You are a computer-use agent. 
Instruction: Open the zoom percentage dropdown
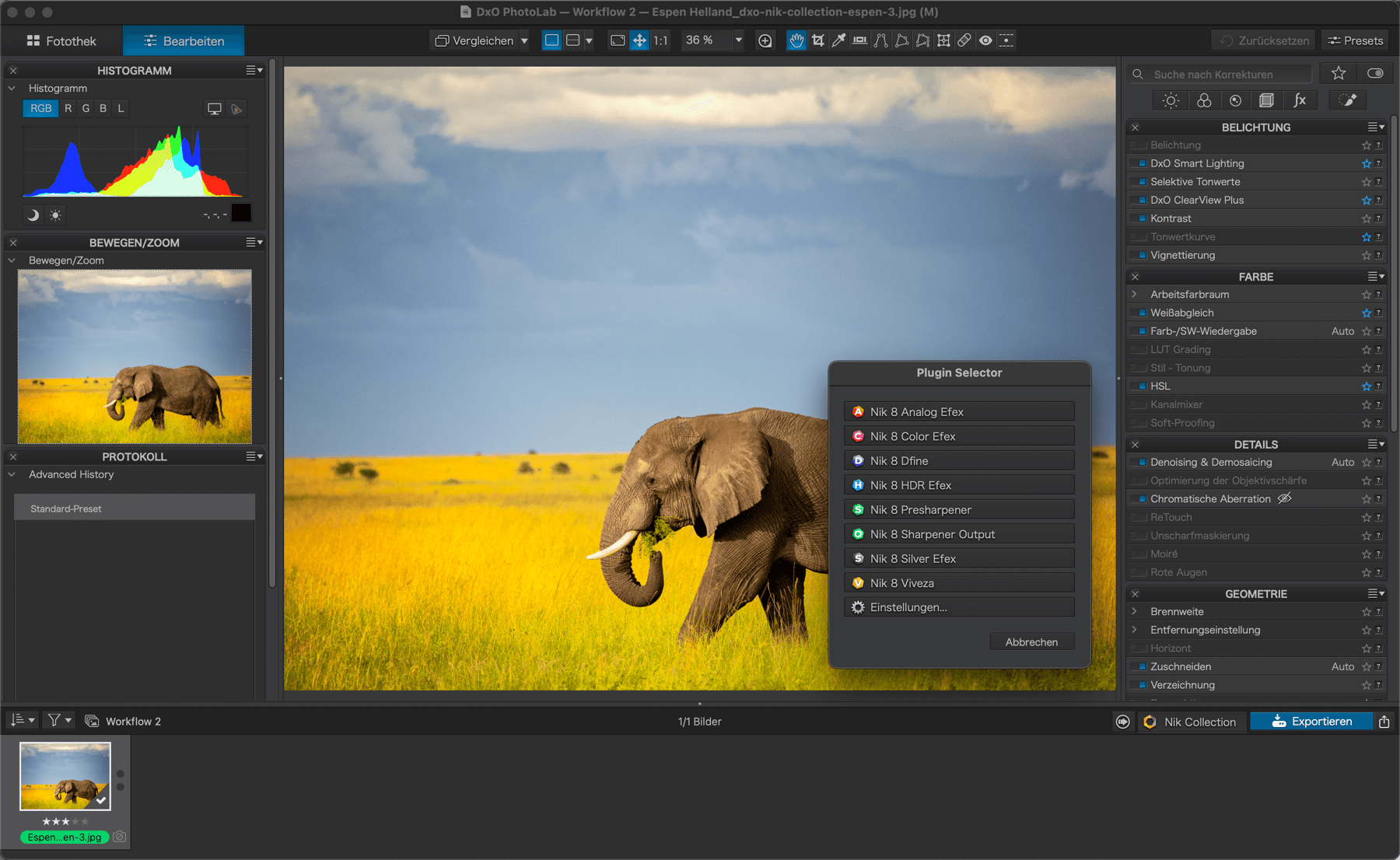tap(737, 40)
